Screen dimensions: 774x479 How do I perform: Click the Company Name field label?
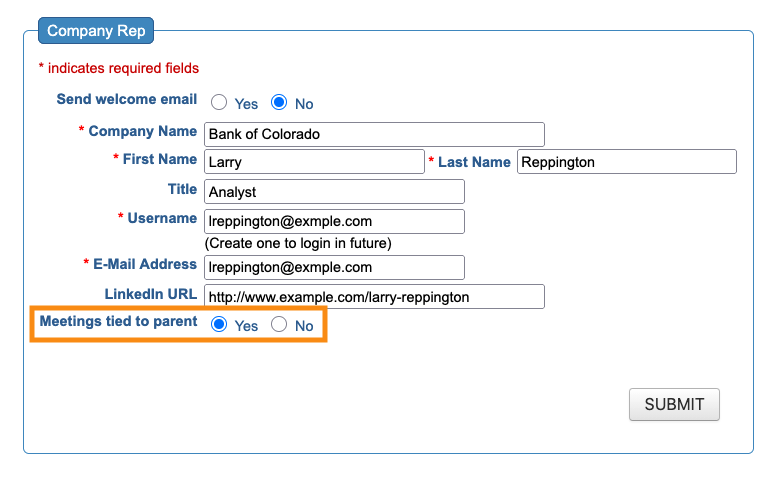[142, 131]
